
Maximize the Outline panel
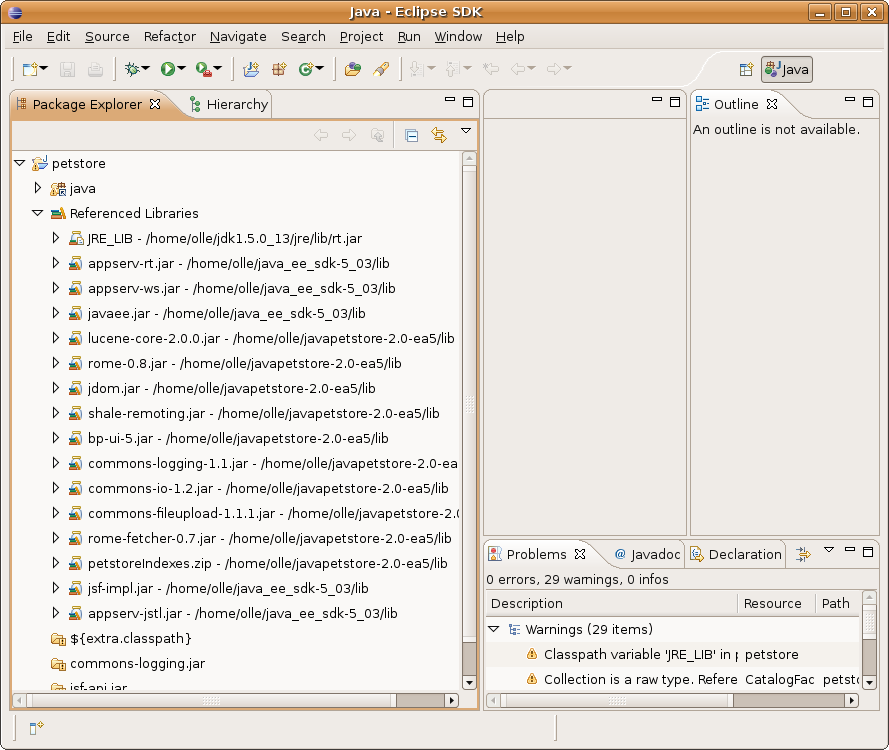tap(868, 102)
